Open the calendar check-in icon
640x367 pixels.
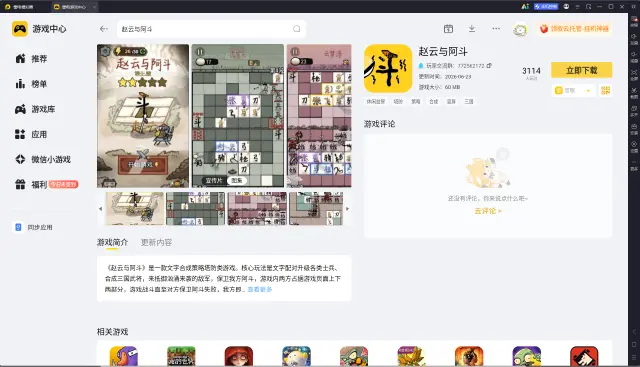[448, 29]
